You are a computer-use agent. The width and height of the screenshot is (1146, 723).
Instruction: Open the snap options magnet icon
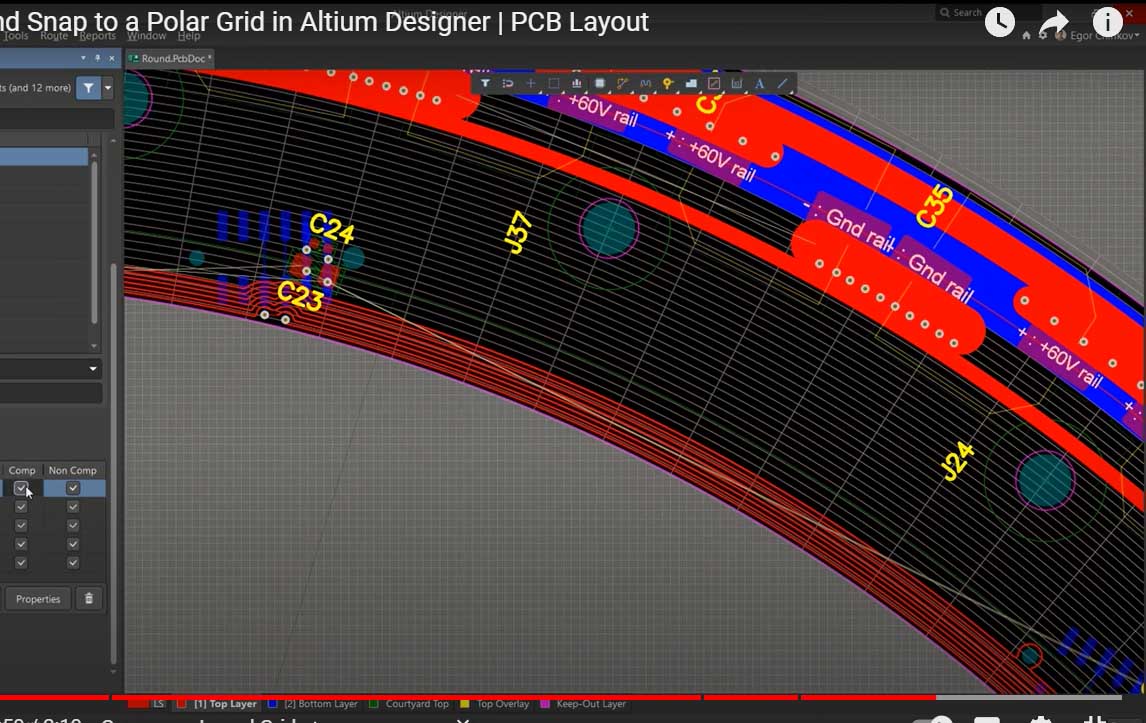508,84
